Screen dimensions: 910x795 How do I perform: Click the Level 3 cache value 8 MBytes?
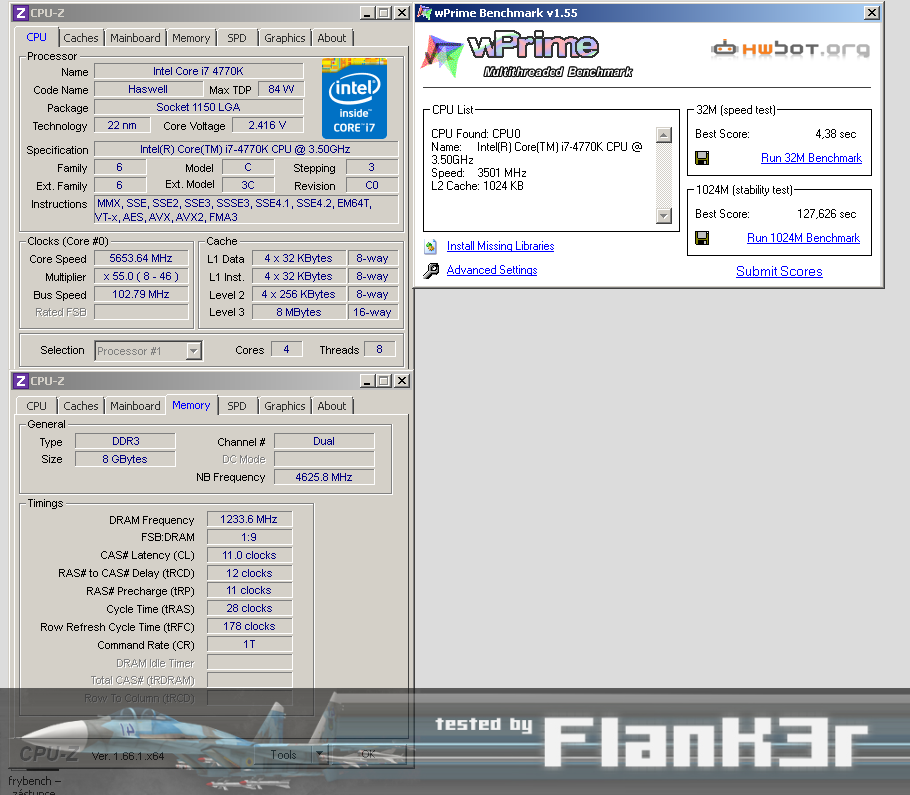(x=299, y=312)
